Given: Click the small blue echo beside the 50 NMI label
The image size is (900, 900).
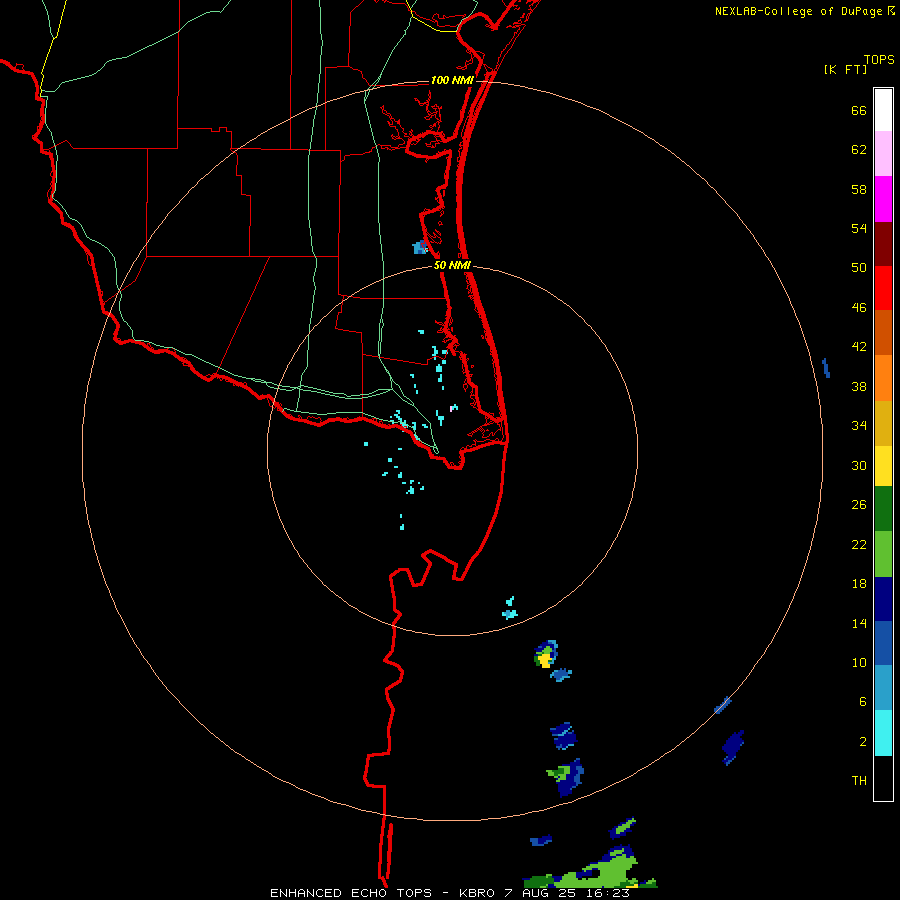Looking at the screenshot, I should (x=420, y=247).
